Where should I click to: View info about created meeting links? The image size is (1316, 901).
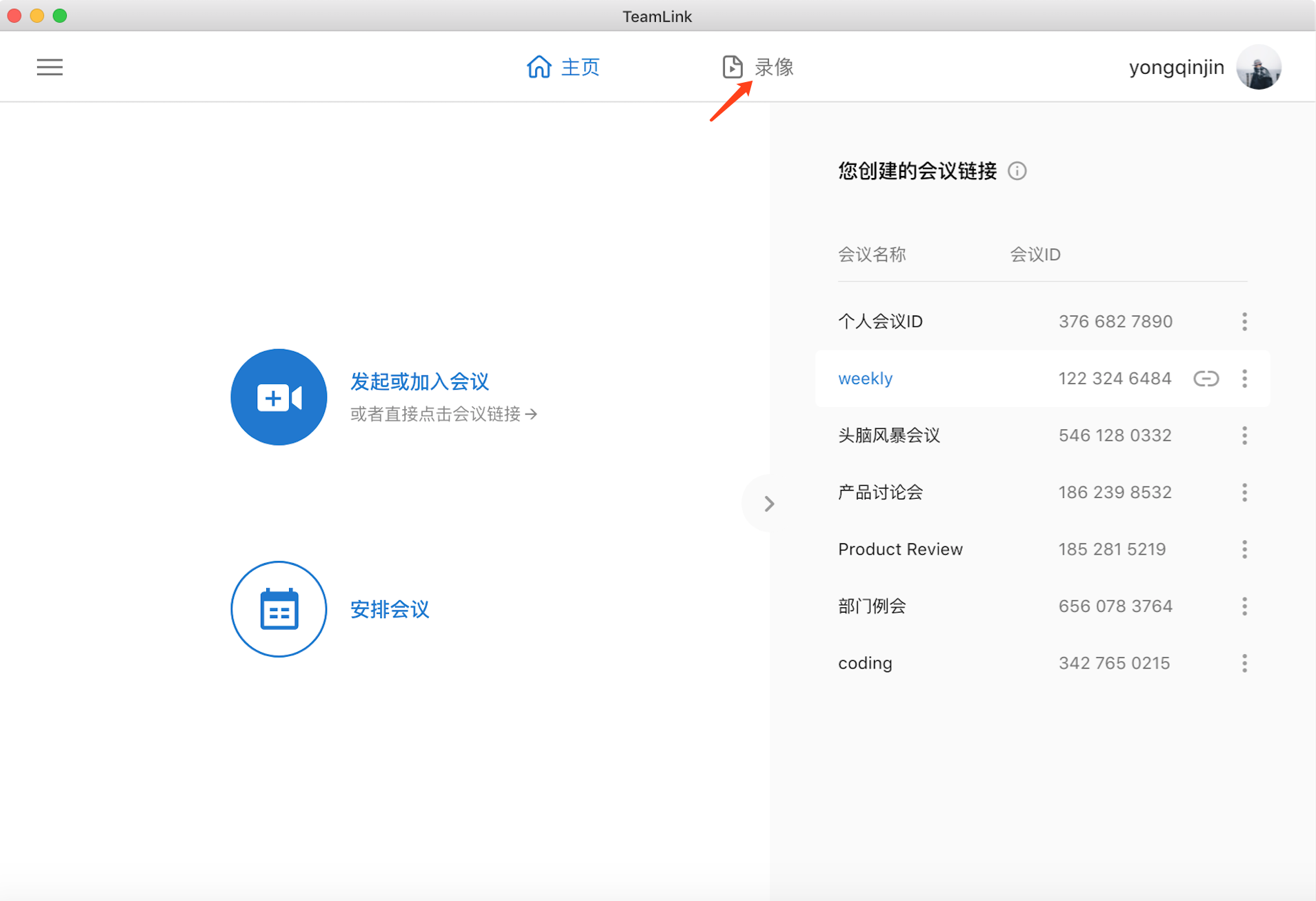(x=1017, y=170)
